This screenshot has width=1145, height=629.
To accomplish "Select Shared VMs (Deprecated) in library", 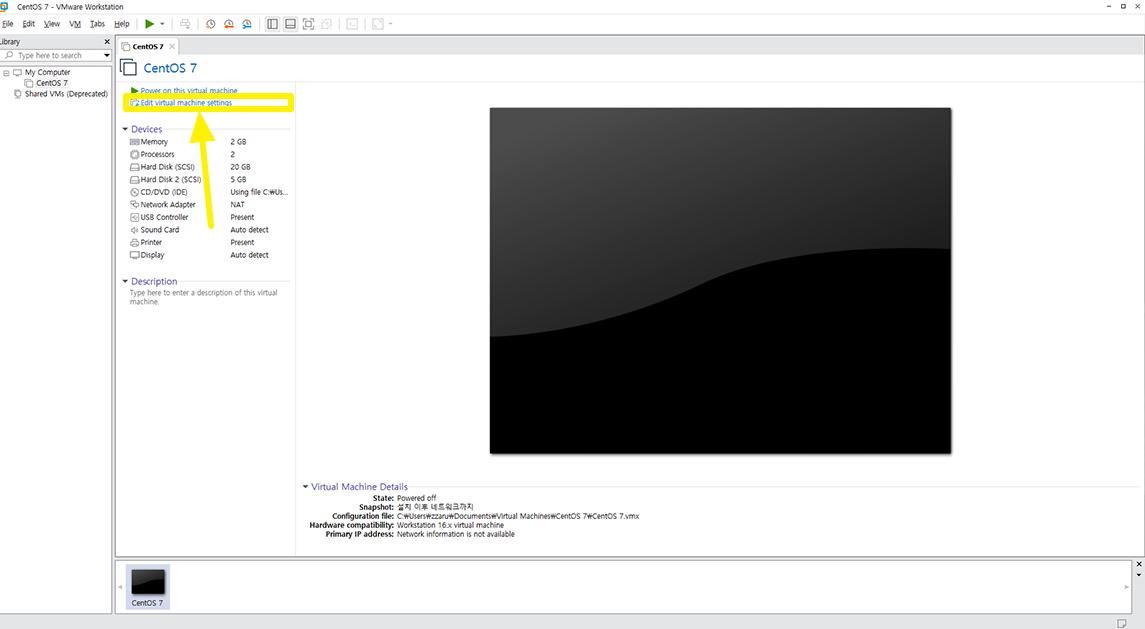I will coord(66,94).
